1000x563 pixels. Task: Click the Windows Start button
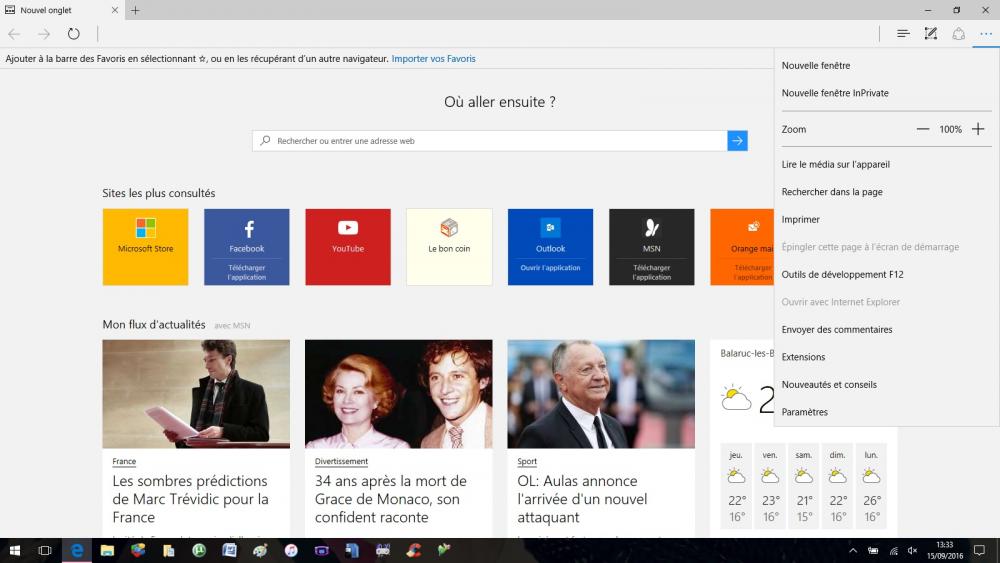(15, 550)
